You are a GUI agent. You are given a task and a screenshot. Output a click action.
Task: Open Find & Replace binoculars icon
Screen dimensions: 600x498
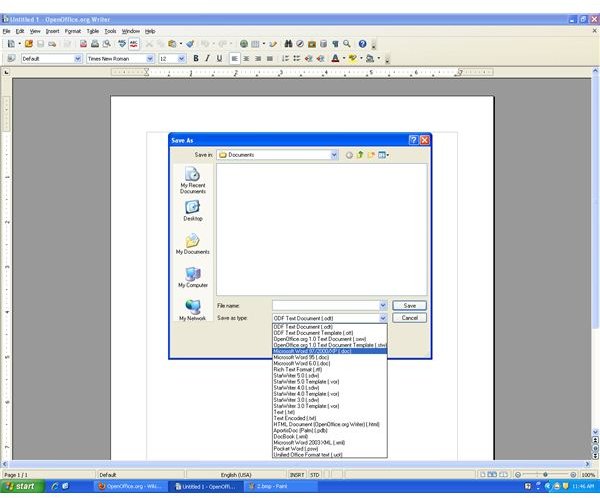(288, 44)
